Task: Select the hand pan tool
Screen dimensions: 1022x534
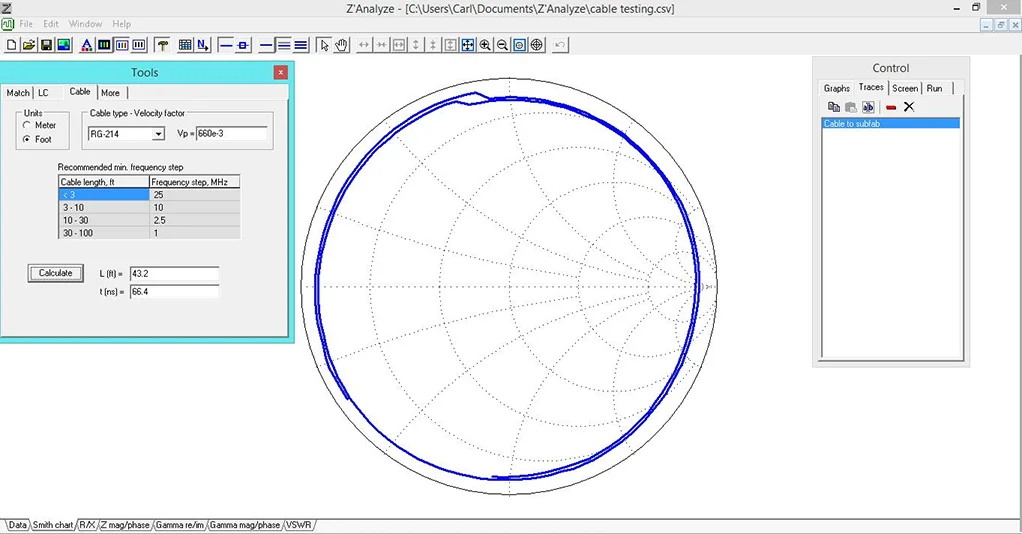Action: pos(342,45)
